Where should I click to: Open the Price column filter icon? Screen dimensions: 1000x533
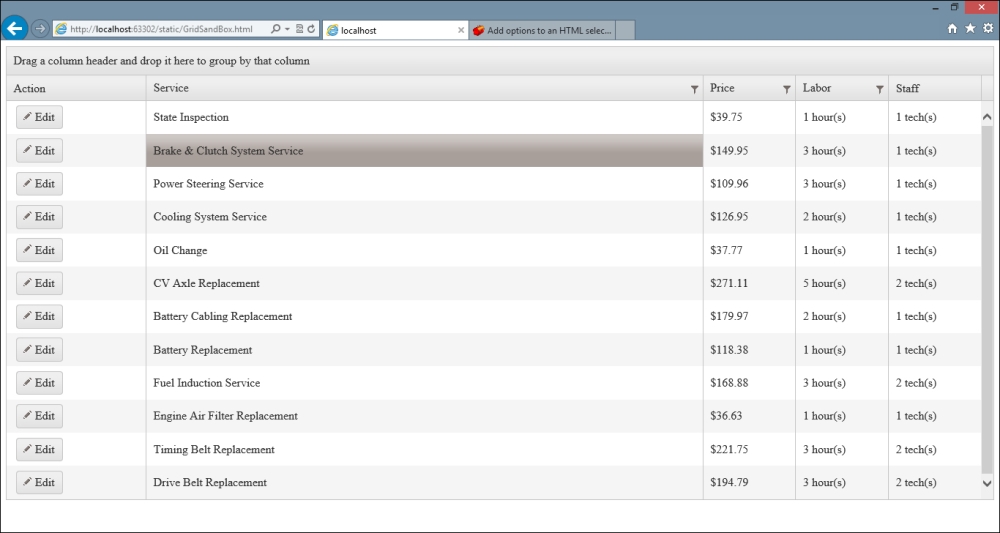[x=787, y=89]
